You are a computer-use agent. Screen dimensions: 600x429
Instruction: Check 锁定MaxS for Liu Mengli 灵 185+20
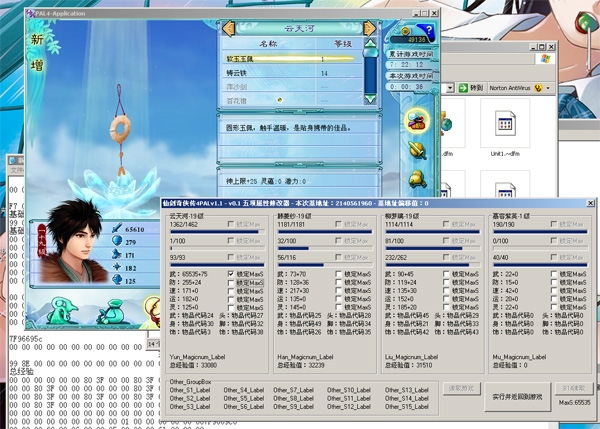446,308
